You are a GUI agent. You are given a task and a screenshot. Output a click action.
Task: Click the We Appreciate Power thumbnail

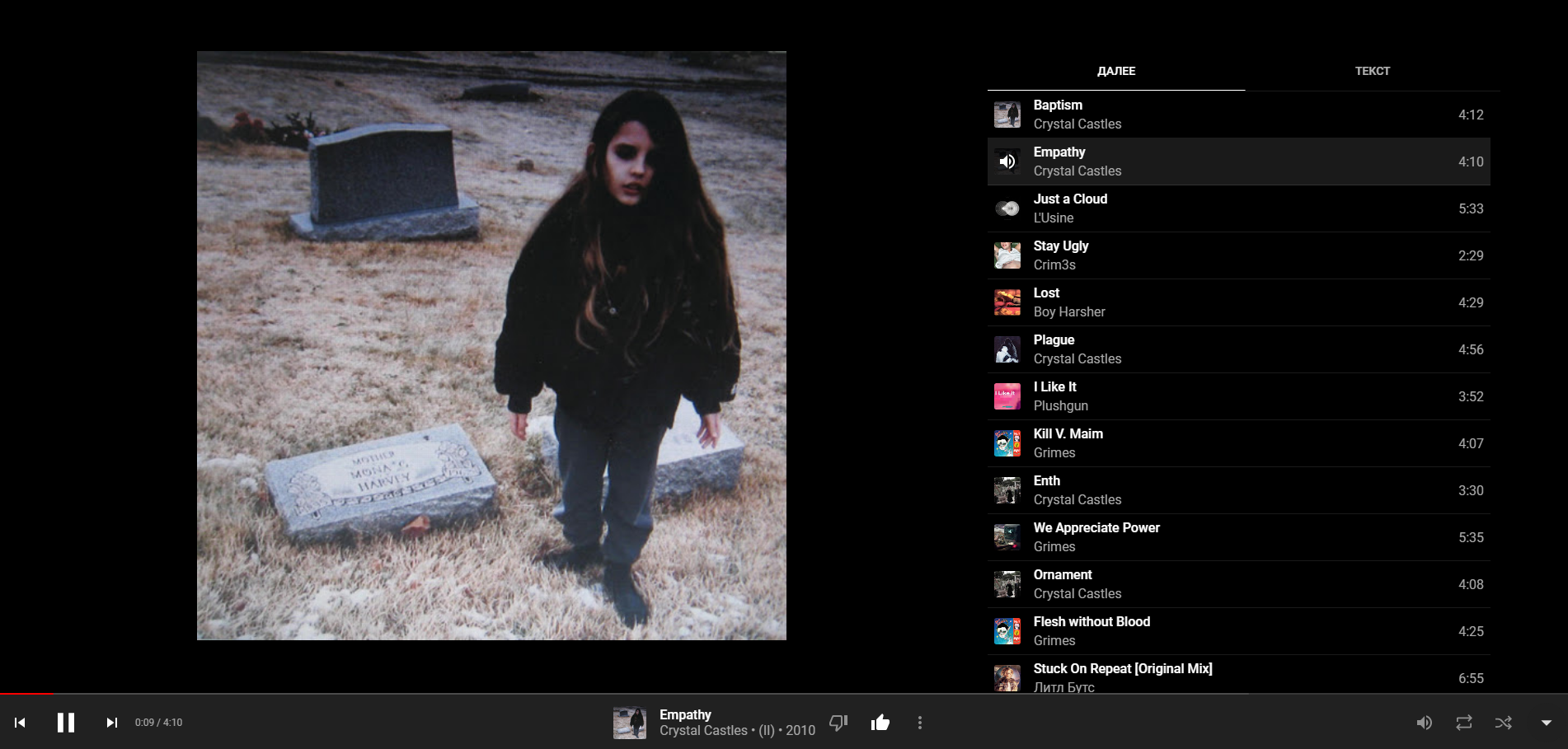point(1007,537)
